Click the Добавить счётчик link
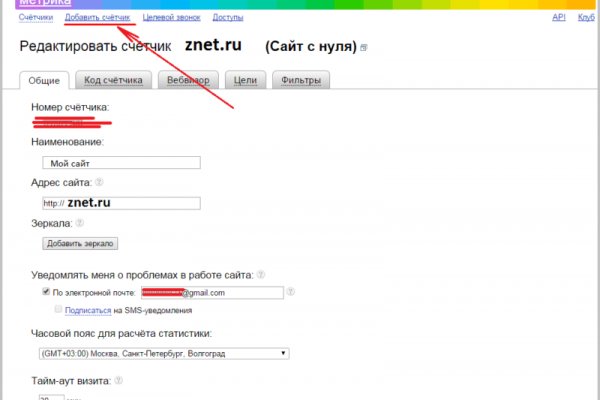The width and height of the screenshot is (600, 400). coord(97,17)
